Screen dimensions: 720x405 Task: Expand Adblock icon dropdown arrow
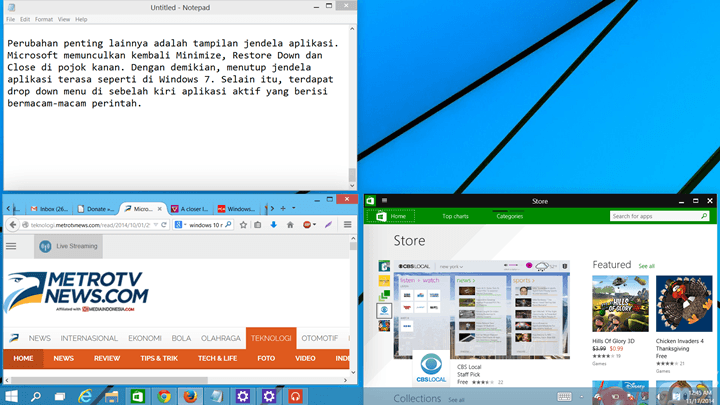(315, 225)
